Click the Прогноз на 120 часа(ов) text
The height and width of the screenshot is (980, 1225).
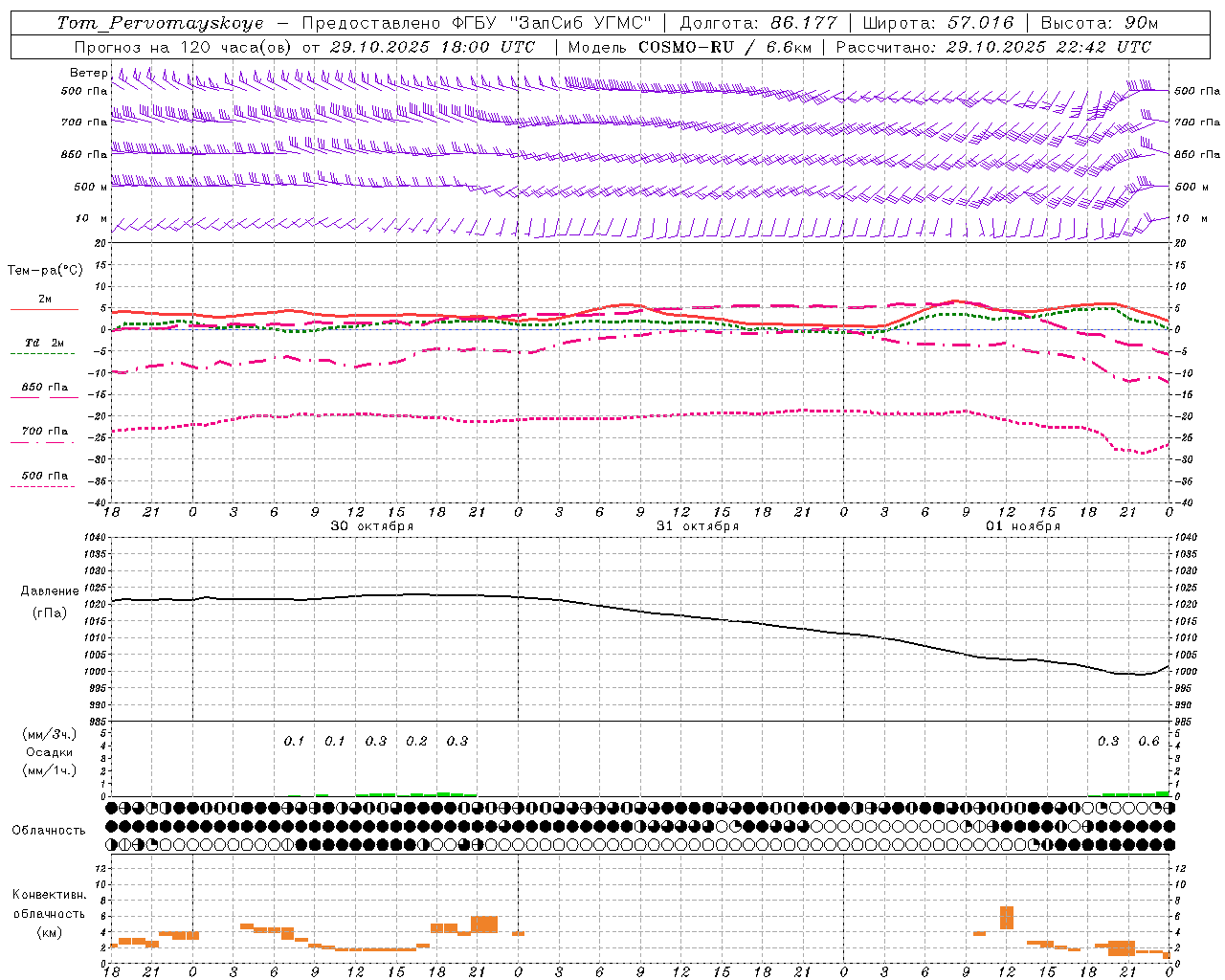coord(183,47)
